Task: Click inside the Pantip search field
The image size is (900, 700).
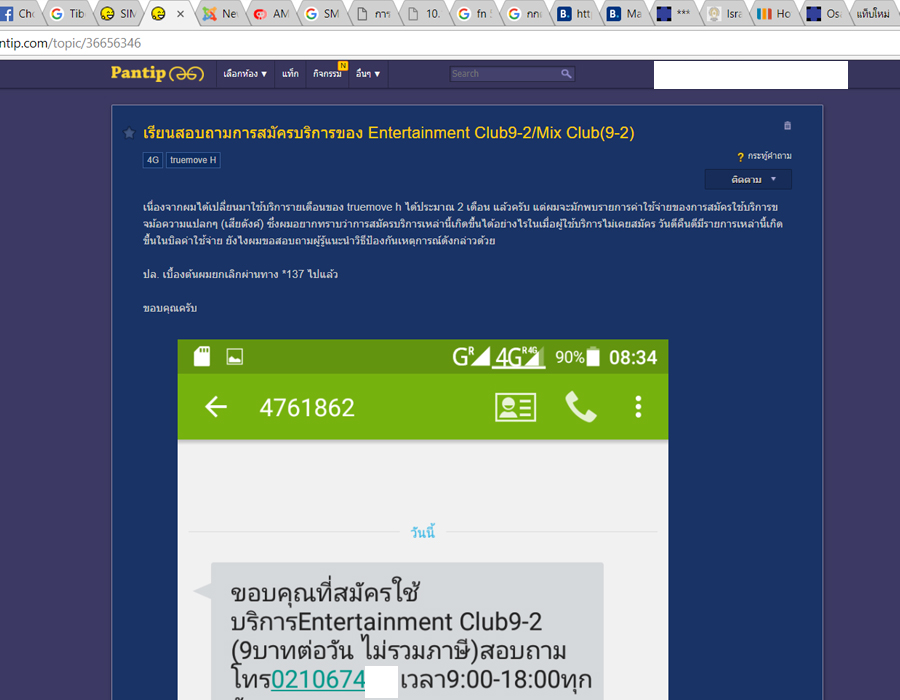Action: tap(504, 74)
